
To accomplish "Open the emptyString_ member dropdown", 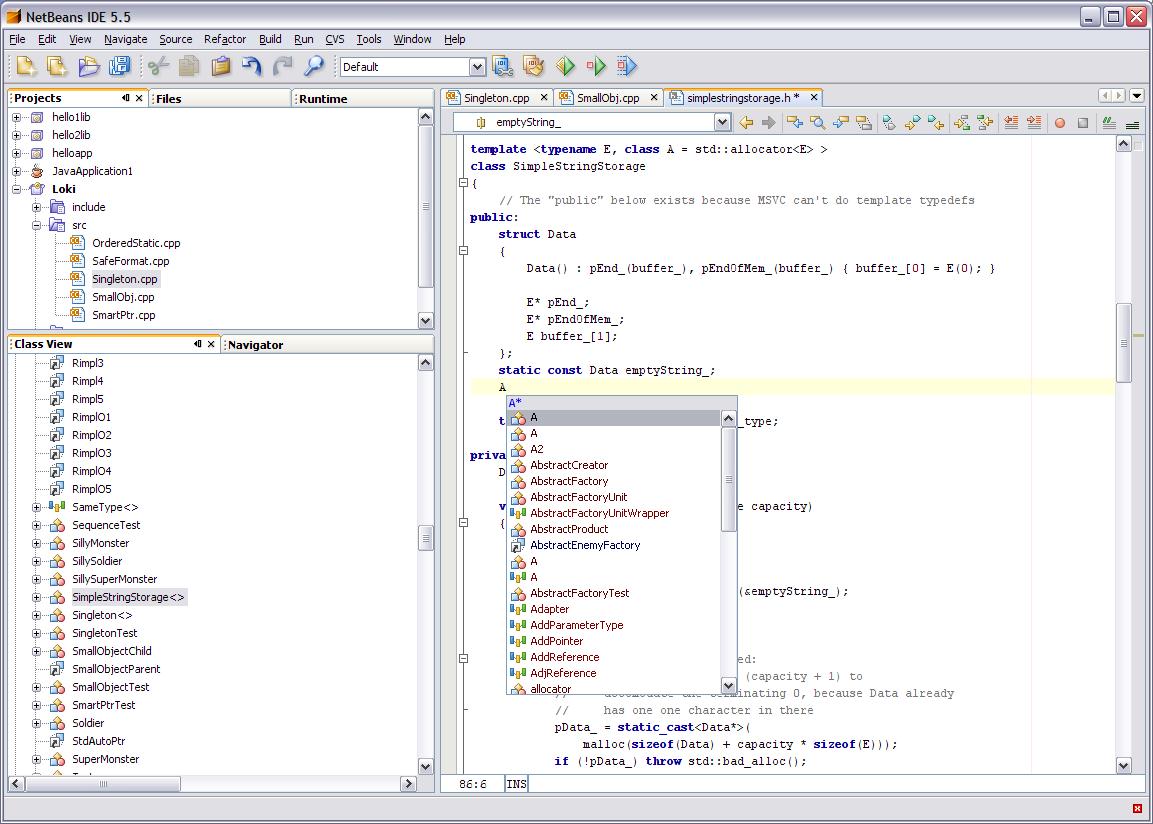I will pyautogui.click(x=722, y=122).
